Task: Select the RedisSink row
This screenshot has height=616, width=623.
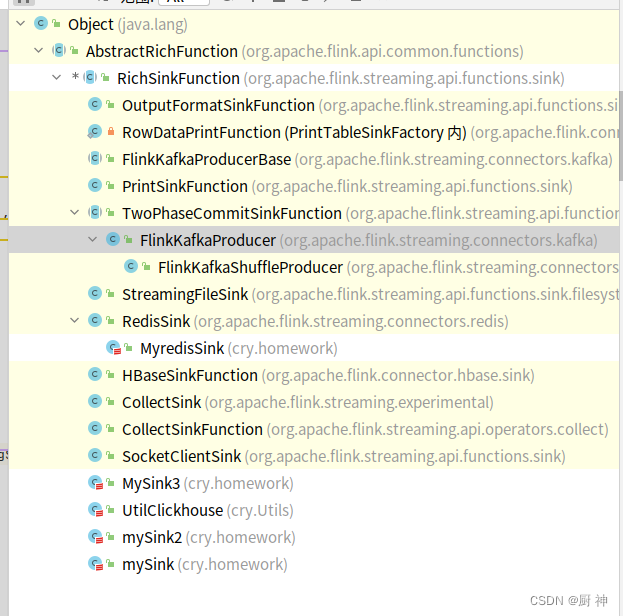Action: point(314,321)
